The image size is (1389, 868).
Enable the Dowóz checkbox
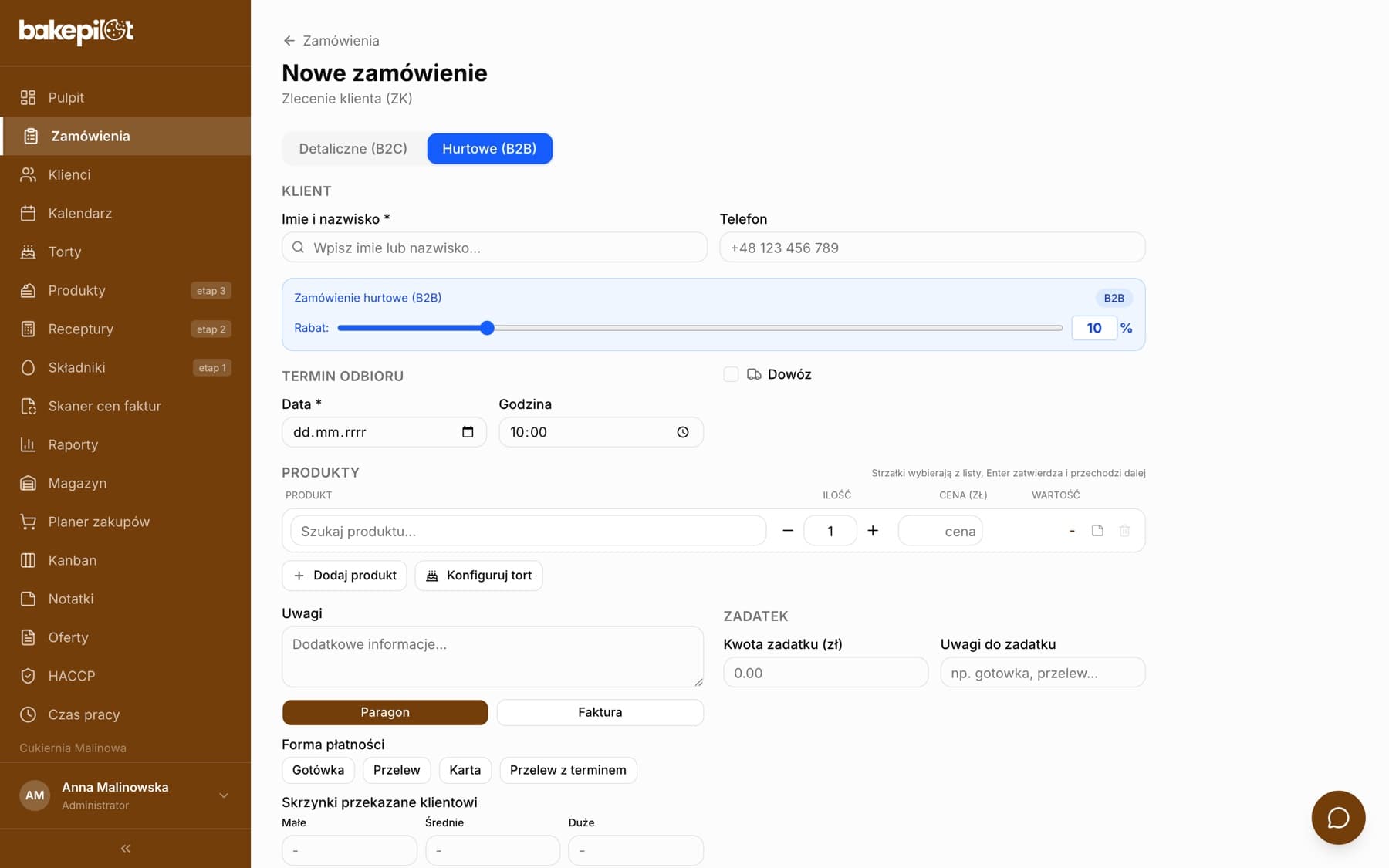point(731,374)
